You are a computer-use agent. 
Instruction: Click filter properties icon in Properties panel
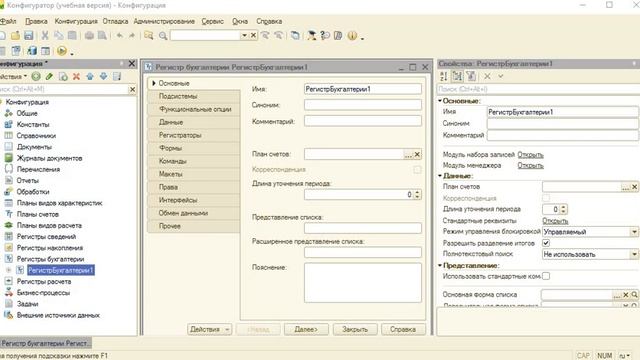point(471,76)
